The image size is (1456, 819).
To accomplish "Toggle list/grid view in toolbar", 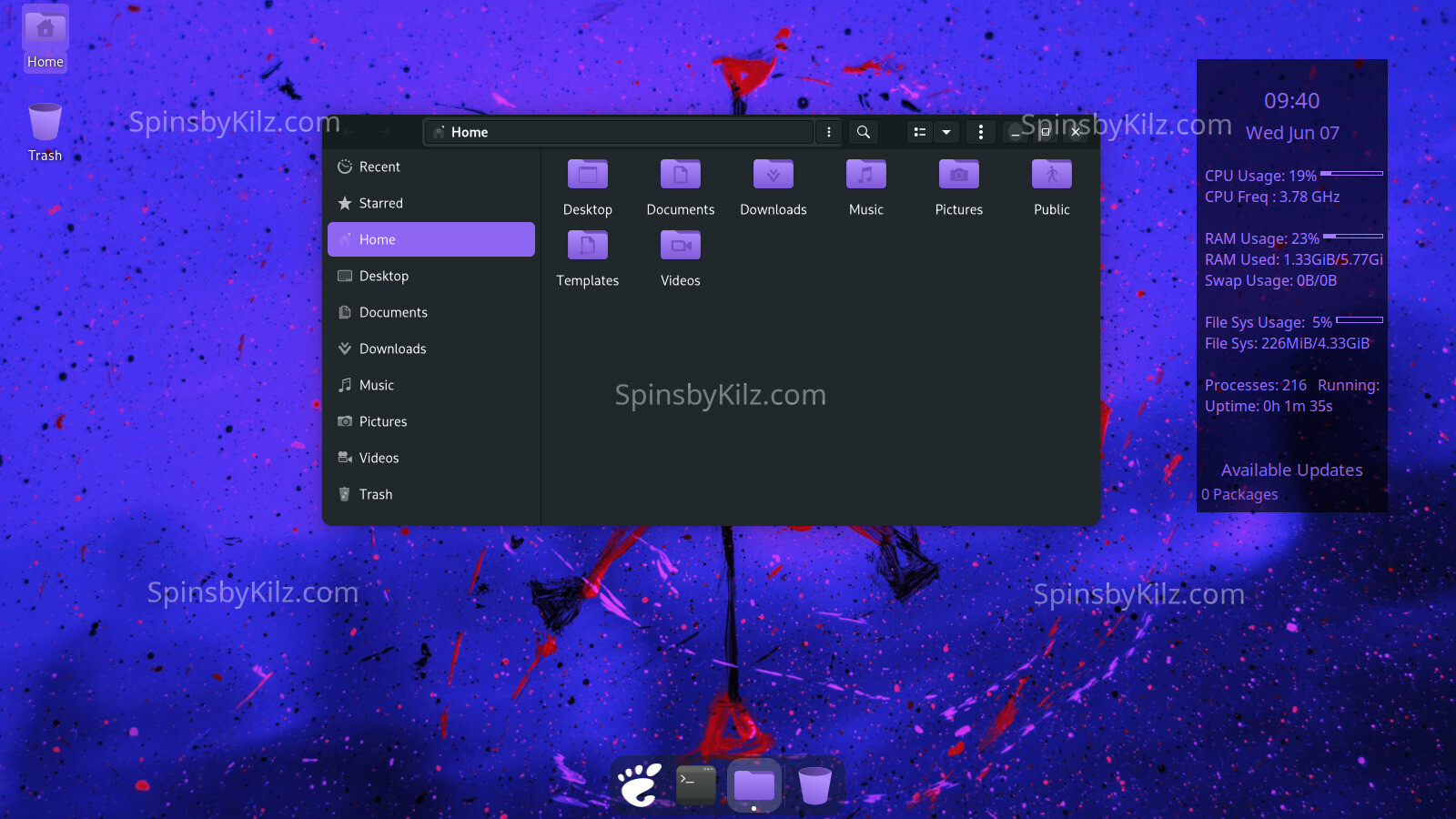I will (920, 132).
